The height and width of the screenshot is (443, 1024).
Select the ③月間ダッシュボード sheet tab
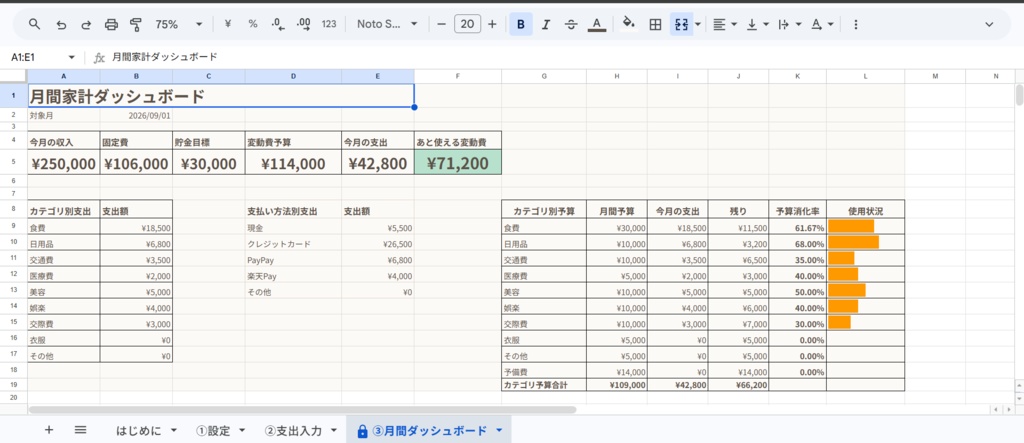[430, 431]
